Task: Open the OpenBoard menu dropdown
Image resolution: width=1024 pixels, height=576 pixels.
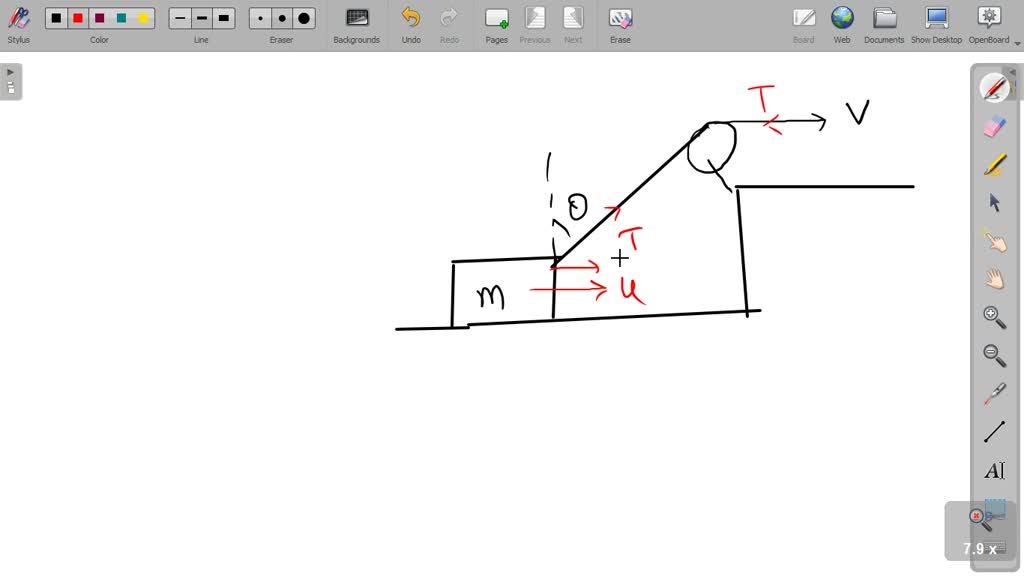Action: click(x=1017, y=43)
